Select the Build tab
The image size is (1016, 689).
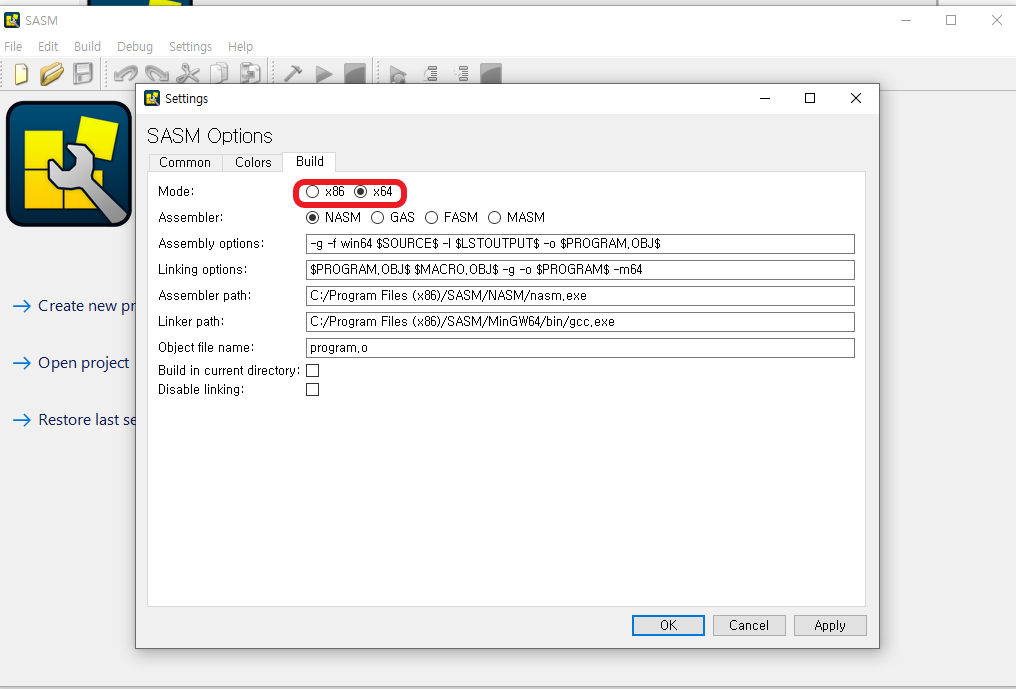pyautogui.click(x=310, y=161)
